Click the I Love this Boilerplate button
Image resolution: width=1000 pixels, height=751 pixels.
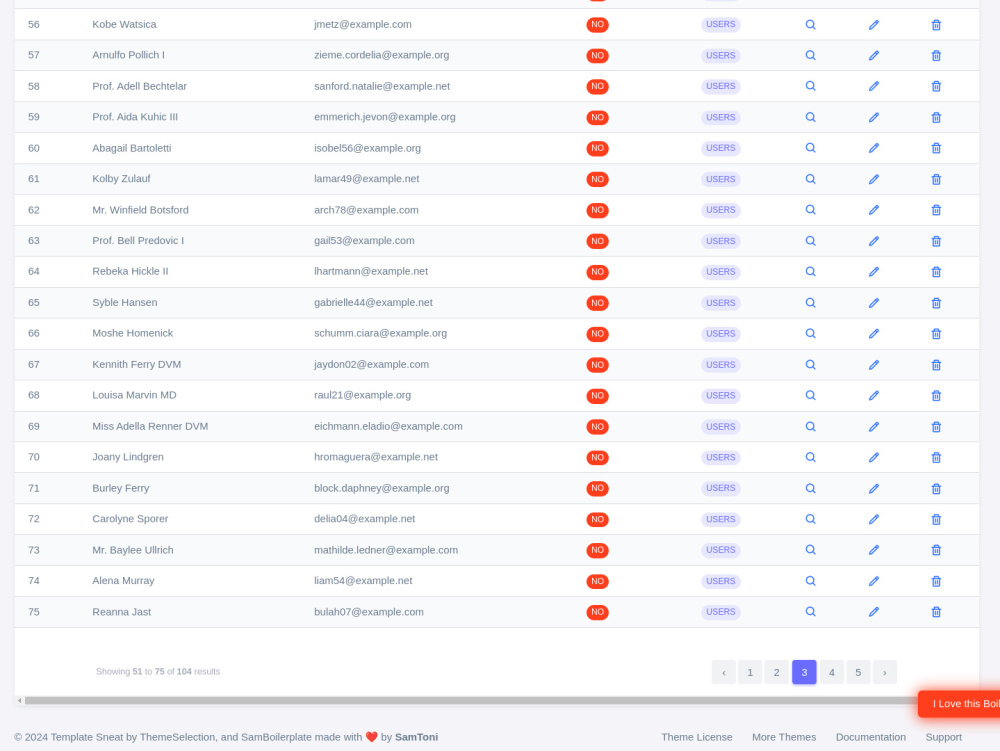(x=959, y=704)
